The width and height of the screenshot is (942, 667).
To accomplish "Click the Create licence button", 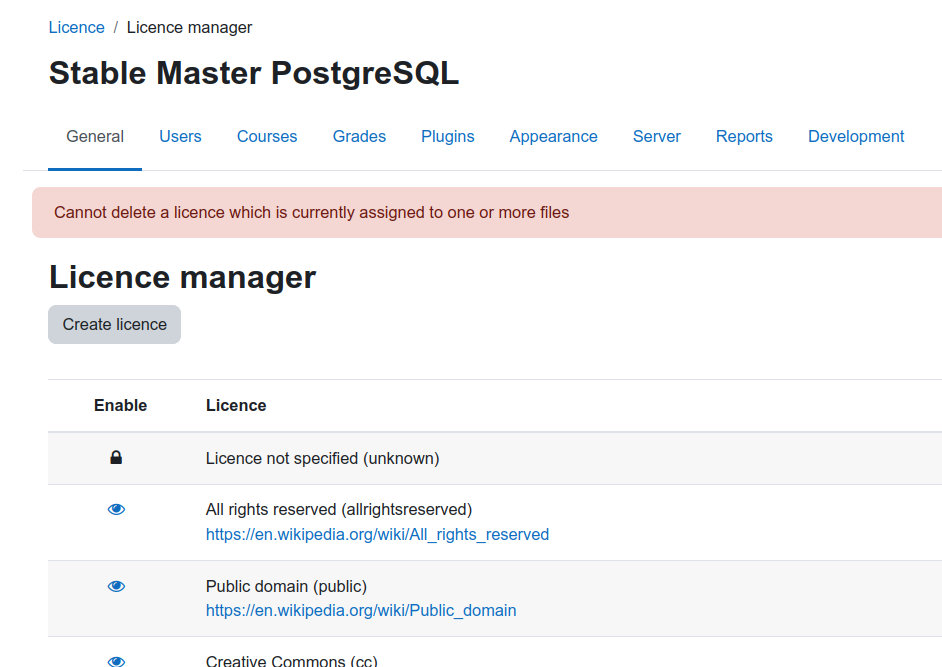I will [x=114, y=324].
